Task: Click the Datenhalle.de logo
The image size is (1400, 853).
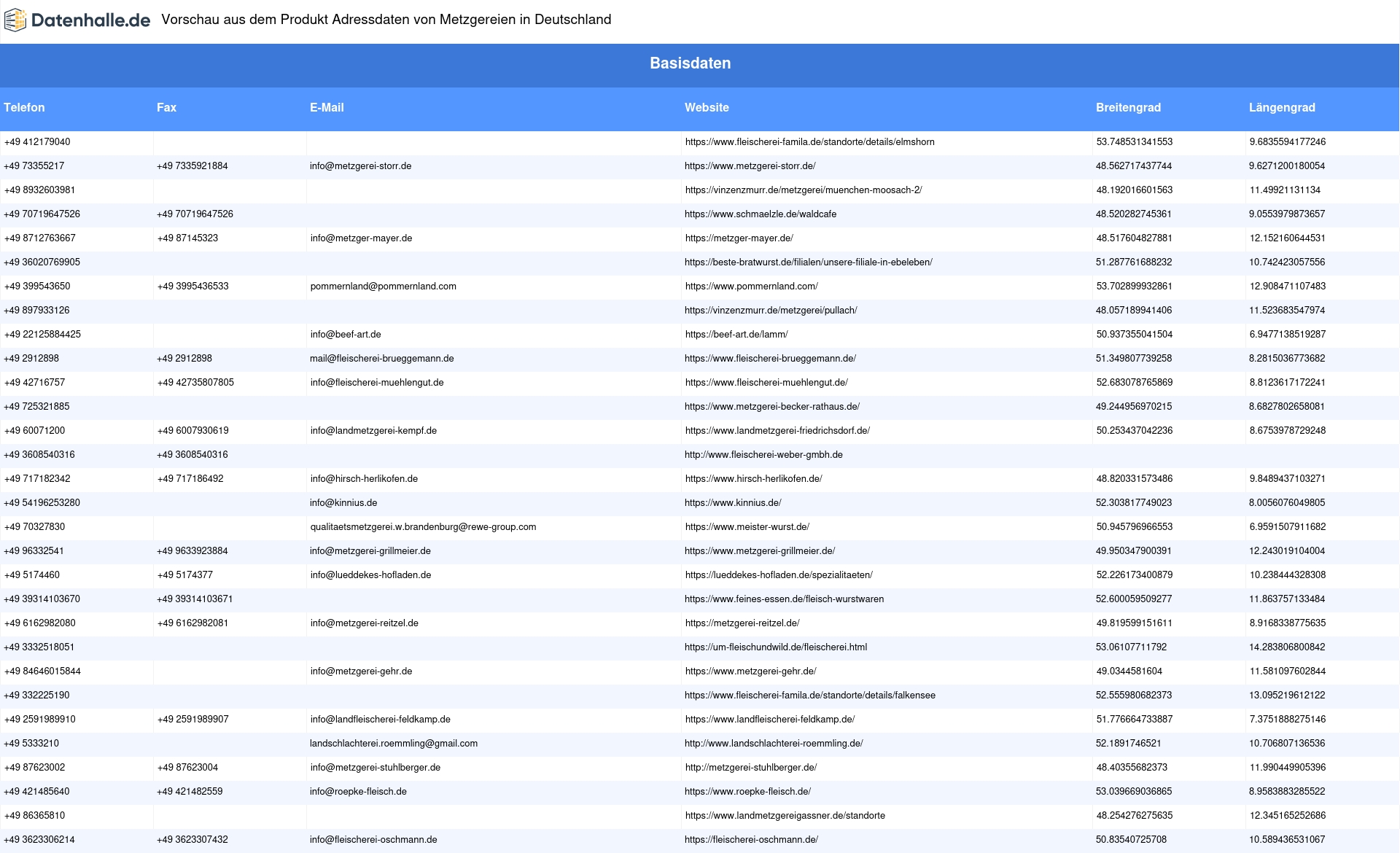Action: [77, 20]
